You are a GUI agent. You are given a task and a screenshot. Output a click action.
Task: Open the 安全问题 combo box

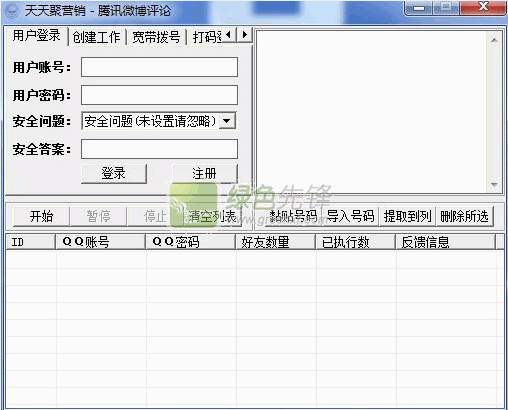pyautogui.click(x=159, y=121)
